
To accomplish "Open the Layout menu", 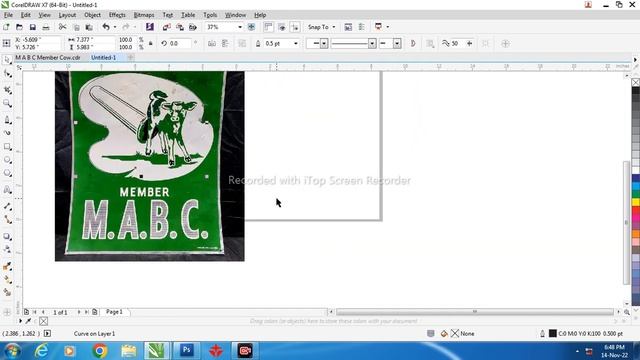I will pos(67,15).
